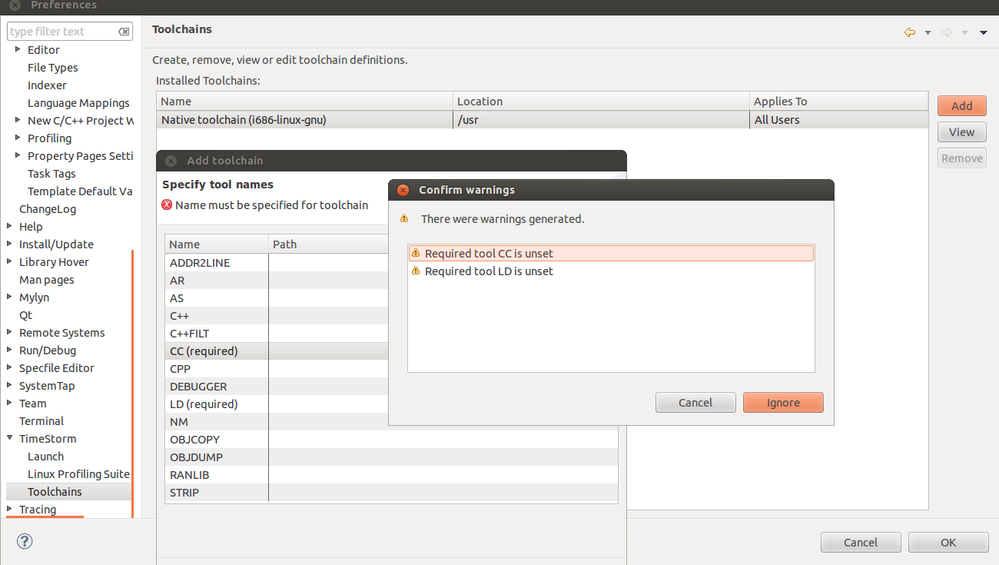Select ADDR2LINE tool row
This screenshot has height=565, width=999.
pos(277,262)
